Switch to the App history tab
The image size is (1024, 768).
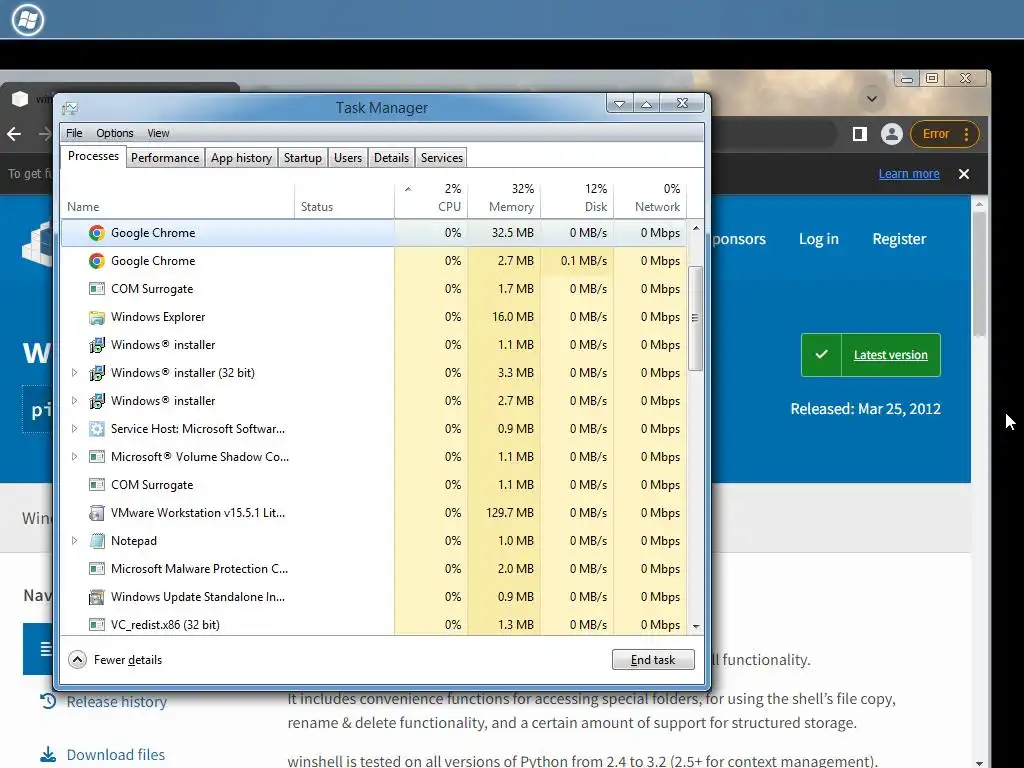[241, 157]
